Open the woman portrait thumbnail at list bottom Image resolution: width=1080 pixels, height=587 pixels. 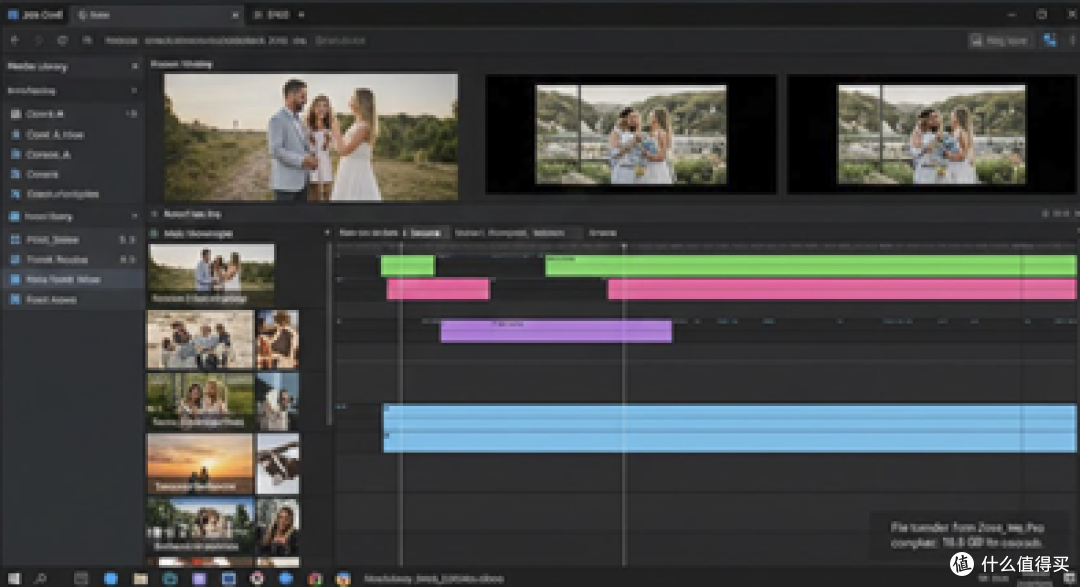coord(278,526)
